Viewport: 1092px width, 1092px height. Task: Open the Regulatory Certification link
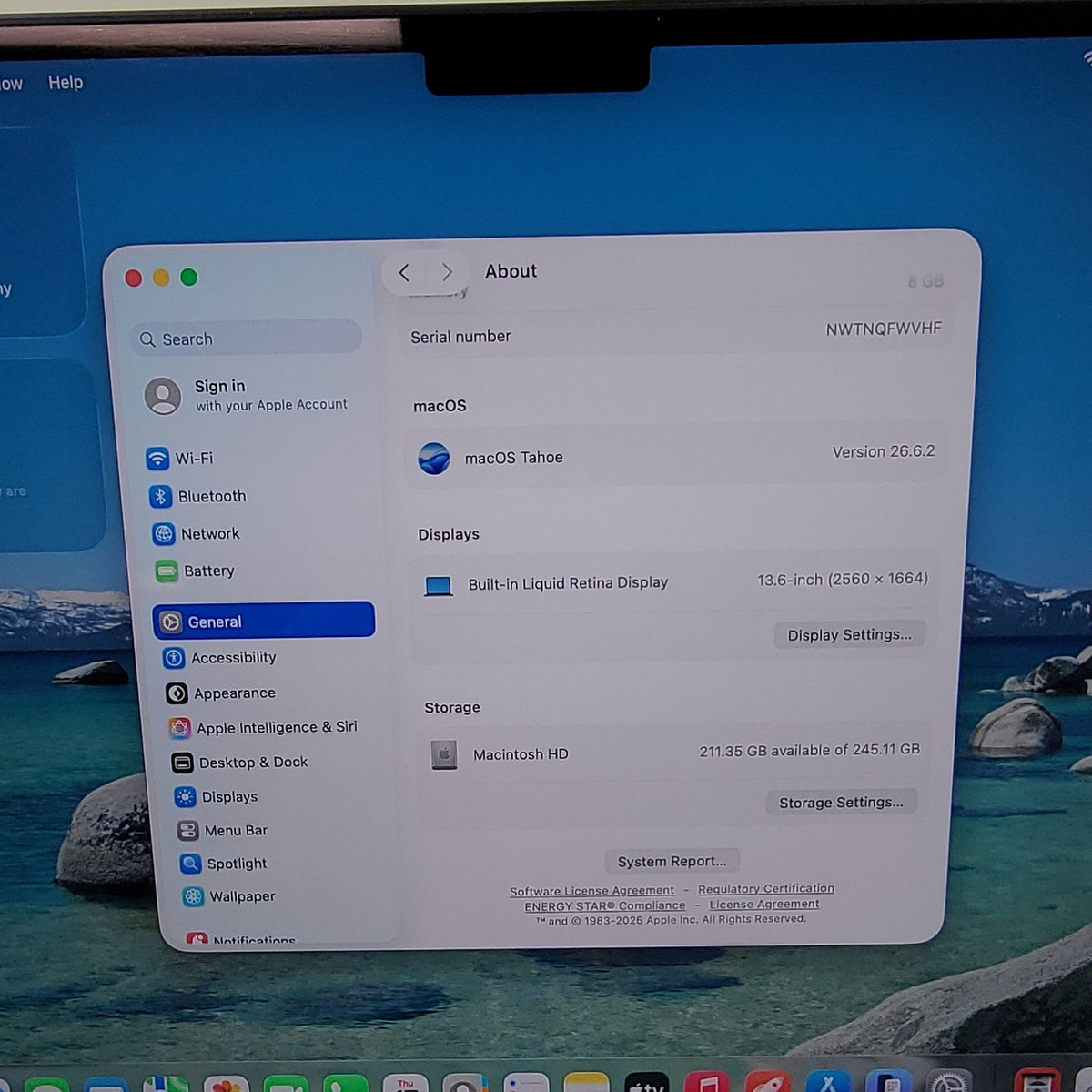[x=766, y=888]
